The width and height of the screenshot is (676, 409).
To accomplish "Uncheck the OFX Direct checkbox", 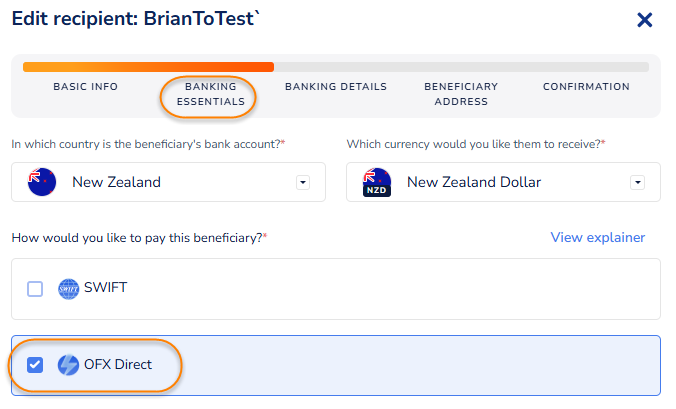I will pos(35,365).
